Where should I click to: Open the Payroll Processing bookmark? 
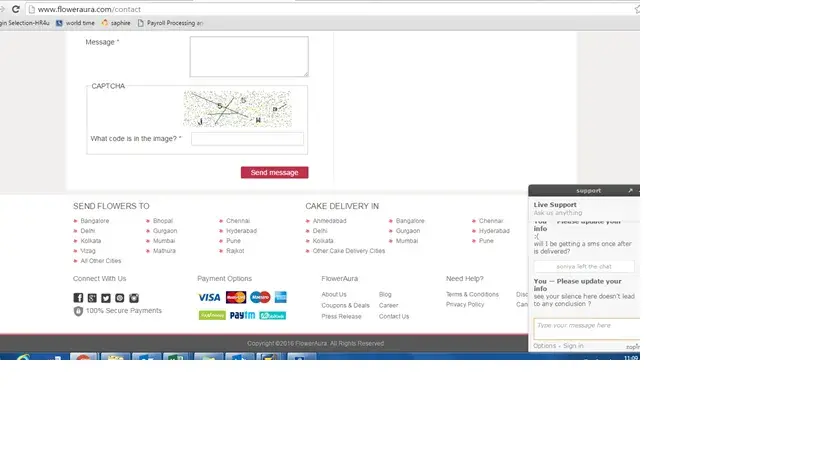[x=170, y=23]
